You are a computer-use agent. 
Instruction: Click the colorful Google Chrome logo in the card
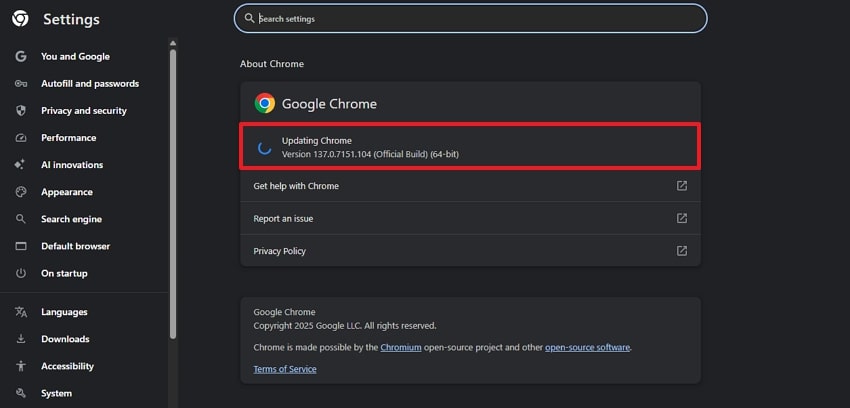coord(265,103)
